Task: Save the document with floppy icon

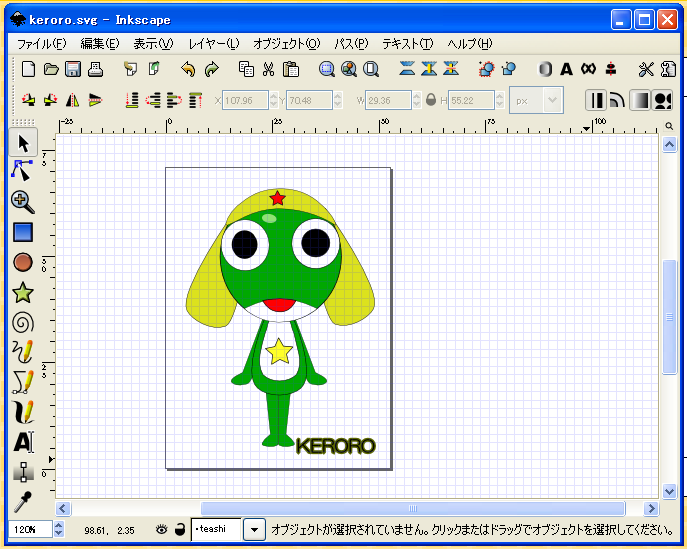Action: tap(73, 69)
